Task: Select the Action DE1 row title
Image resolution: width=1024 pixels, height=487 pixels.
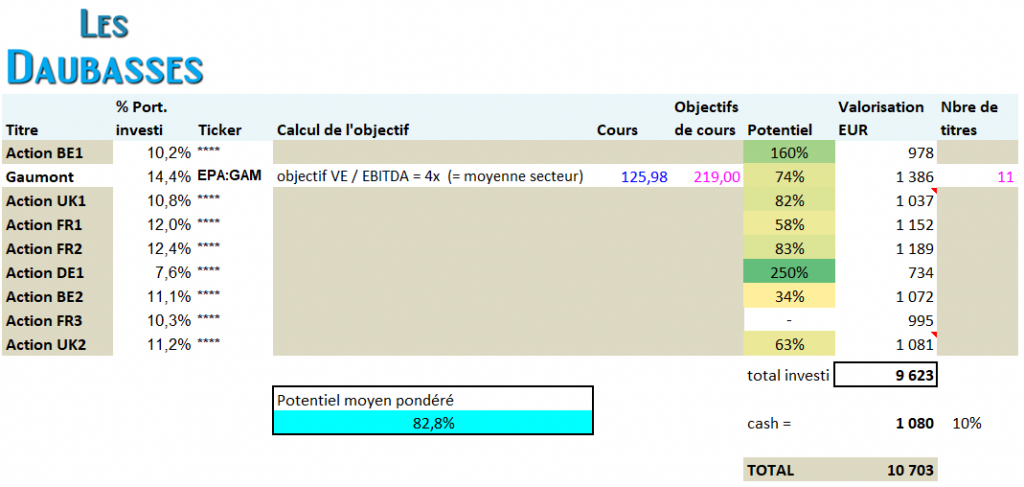Action: (x=42, y=273)
